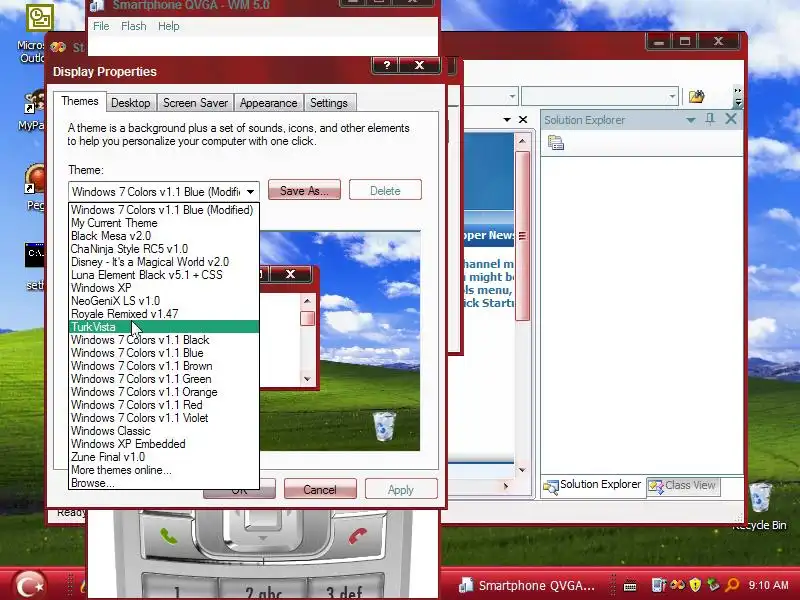Click the device emulator tray icon
Viewport: 800px width, 600px height.
coord(659,585)
